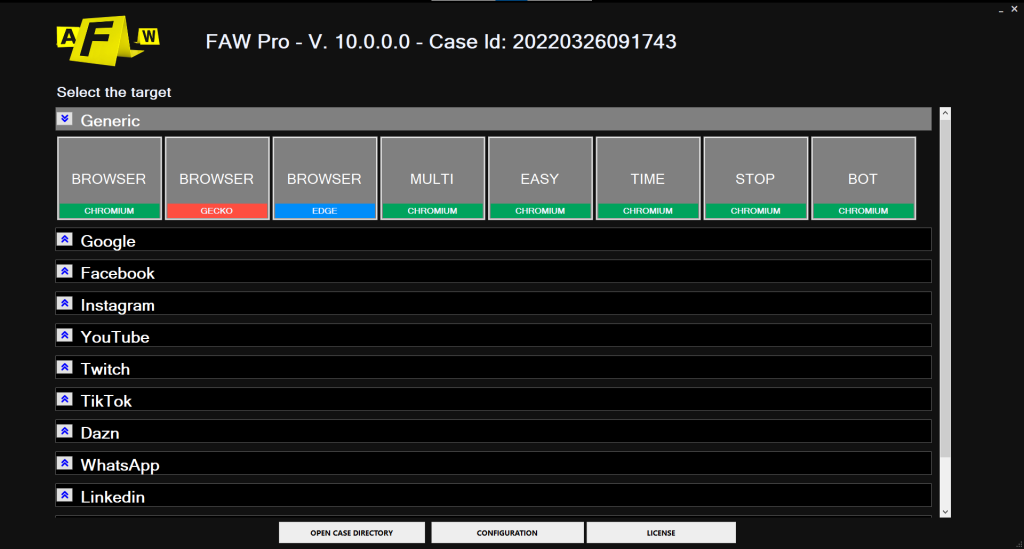The image size is (1024, 549).
Task: Close the FAW Pro window
Action: (x=1014, y=9)
